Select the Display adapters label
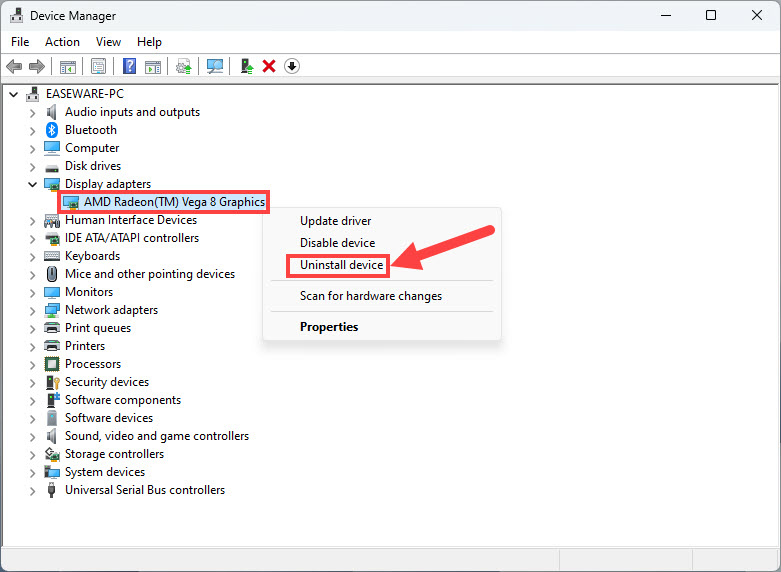The height and width of the screenshot is (572, 781). tap(108, 184)
